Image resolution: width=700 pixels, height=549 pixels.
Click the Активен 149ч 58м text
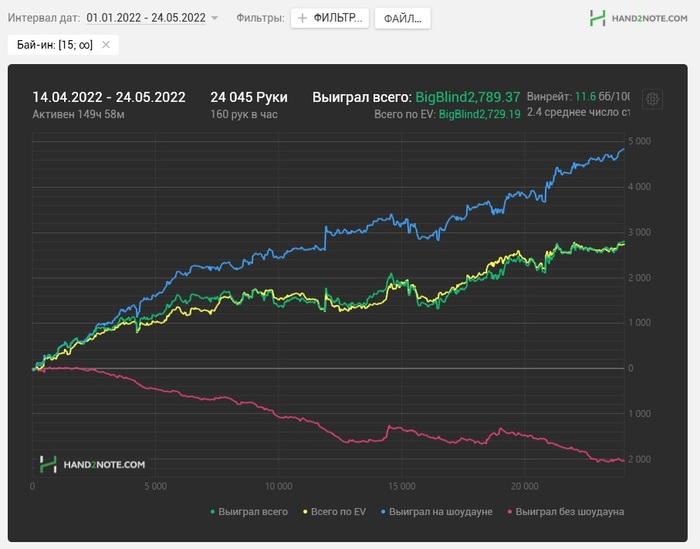click(x=78, y=114)
